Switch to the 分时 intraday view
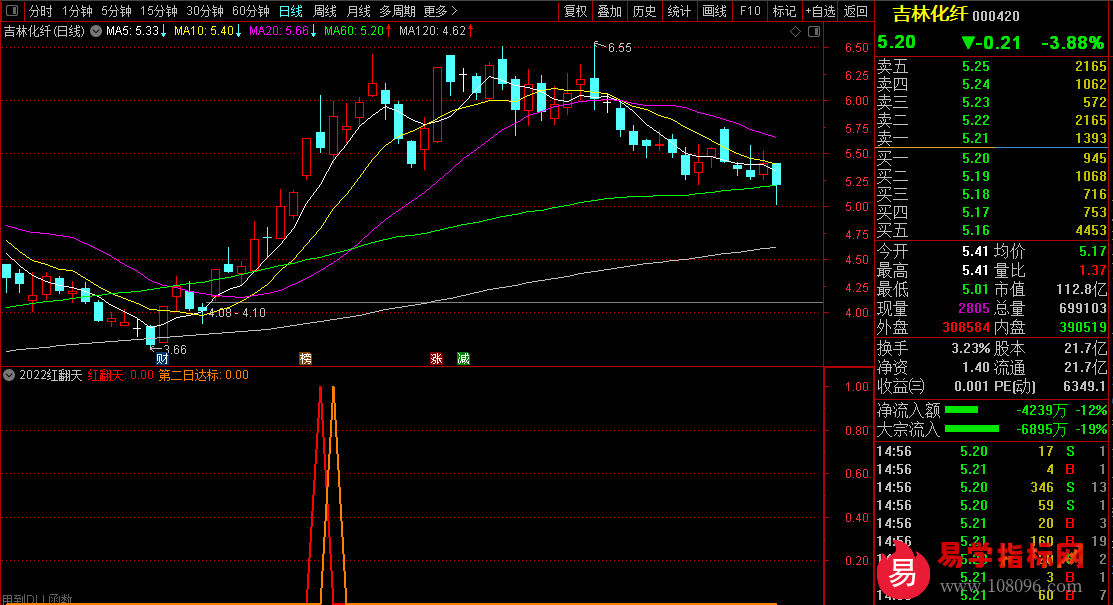The height and width of the screenshot is (605, 1113). (x=40, y=11)
